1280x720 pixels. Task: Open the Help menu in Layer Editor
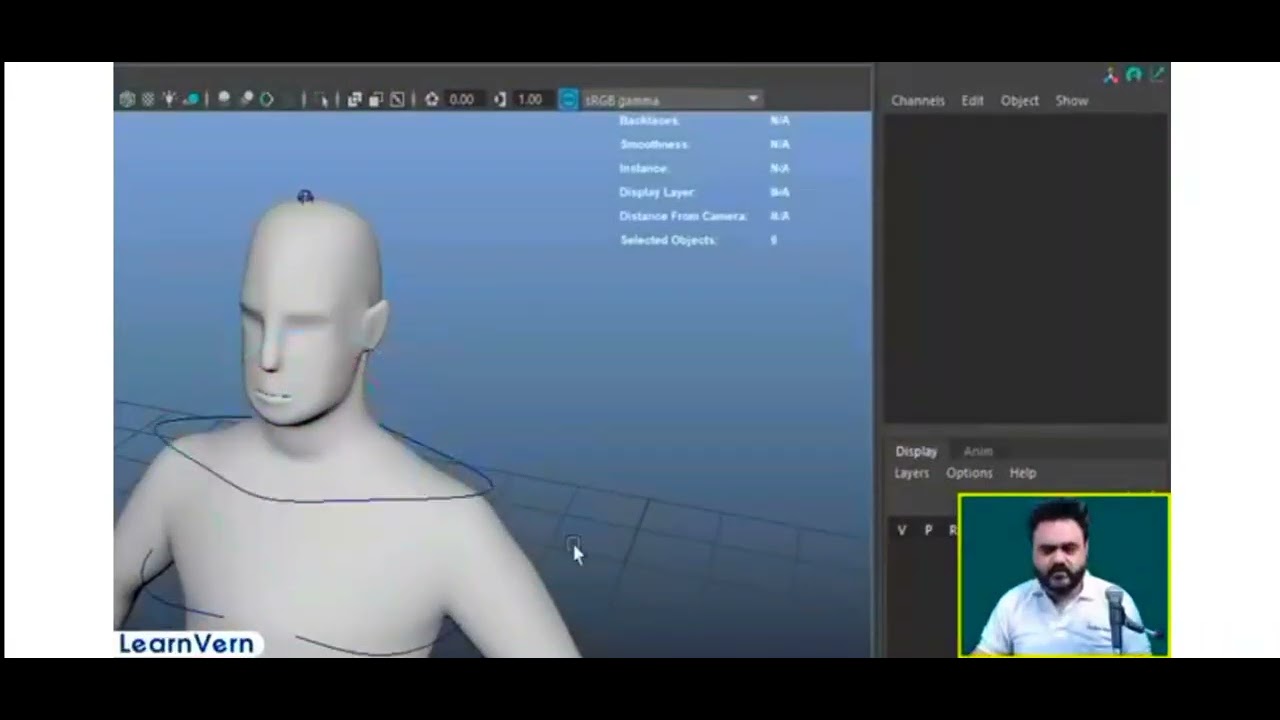pos(1023,473)
